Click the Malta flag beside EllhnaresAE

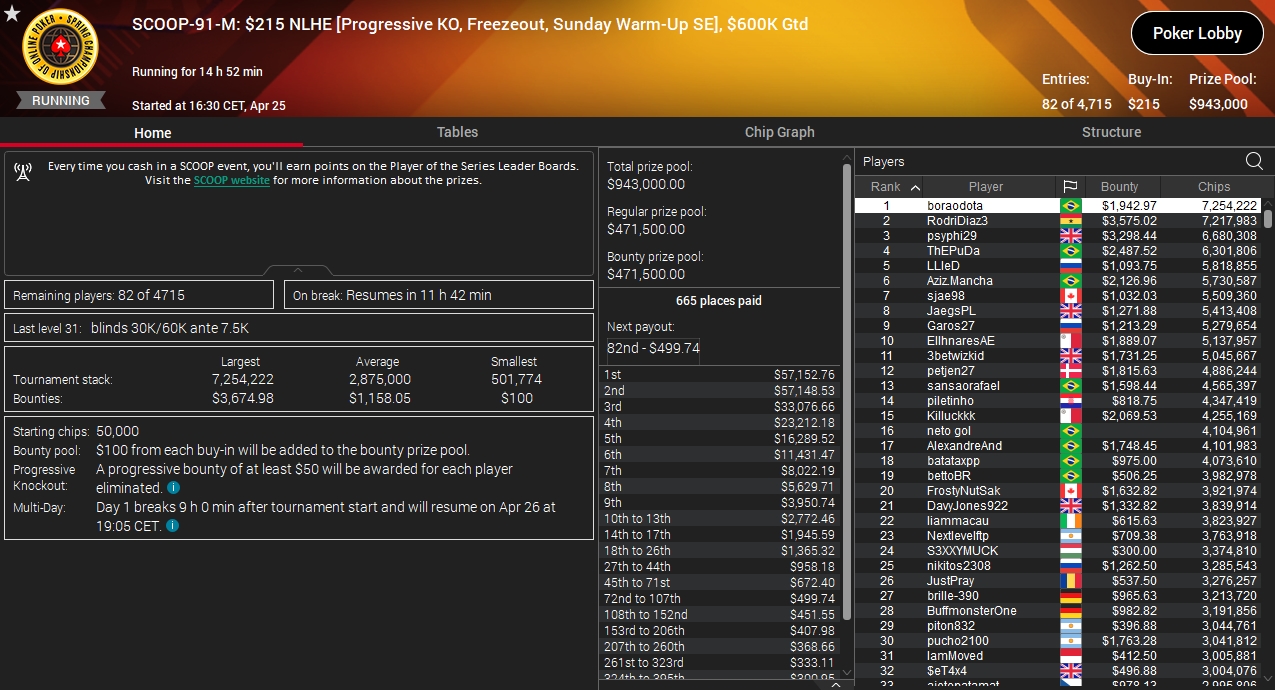[x=1070, y=340]
